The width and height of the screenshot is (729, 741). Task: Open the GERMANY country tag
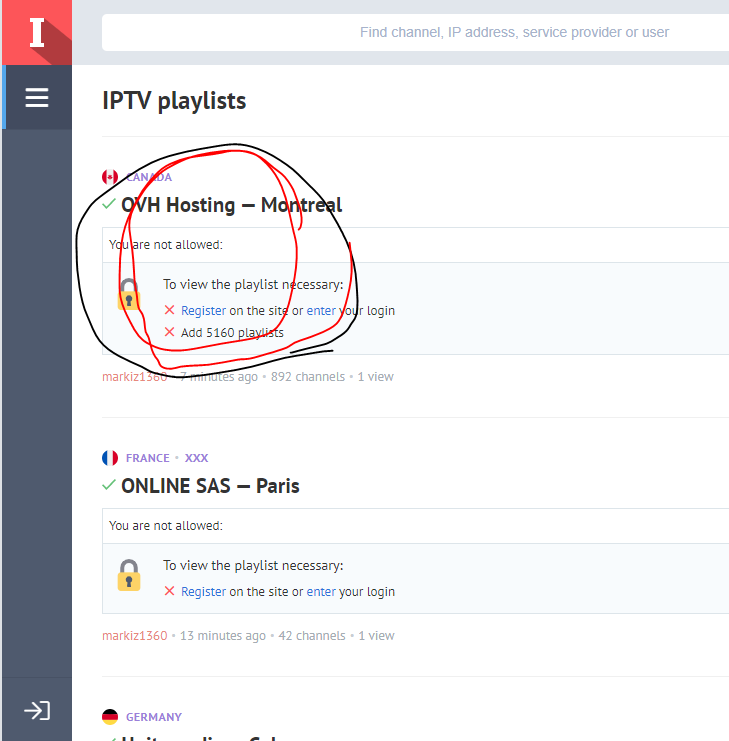(x=154, y=717)
